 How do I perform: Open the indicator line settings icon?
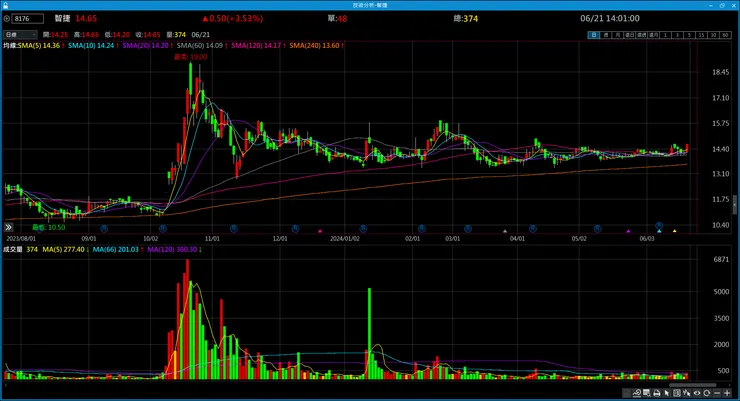[637, 393]
